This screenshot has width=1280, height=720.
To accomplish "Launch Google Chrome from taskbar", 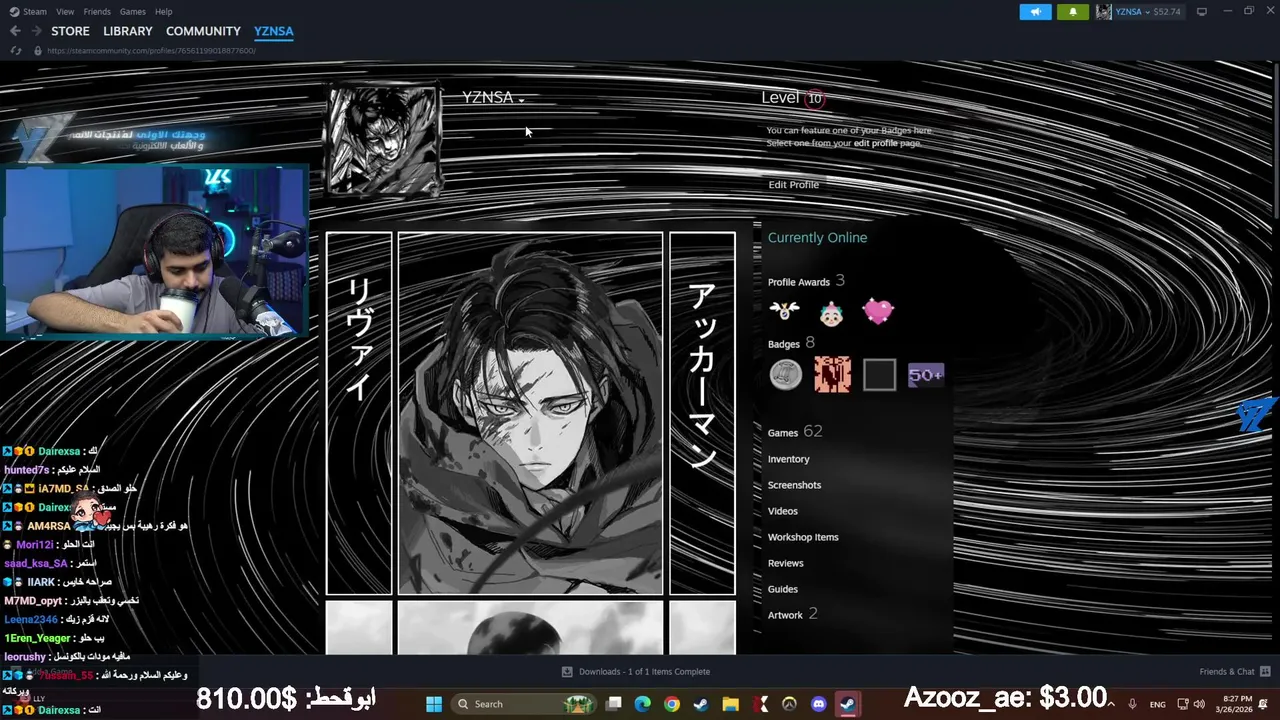I will coord(672,704).
